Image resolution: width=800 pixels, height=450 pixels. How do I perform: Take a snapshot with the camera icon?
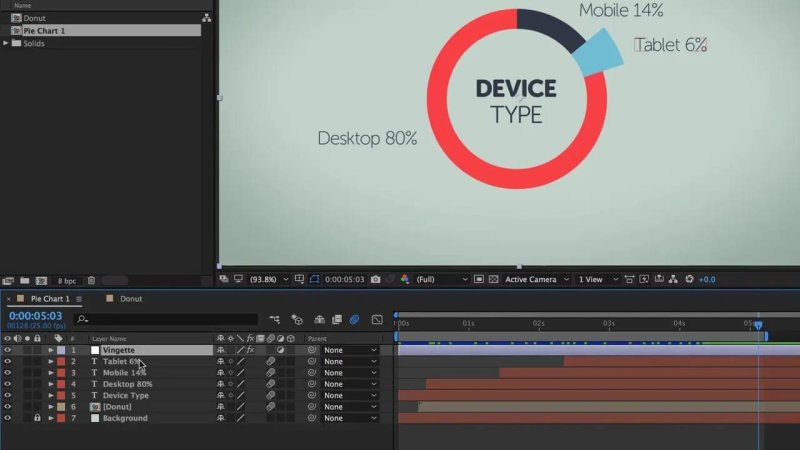376,279
